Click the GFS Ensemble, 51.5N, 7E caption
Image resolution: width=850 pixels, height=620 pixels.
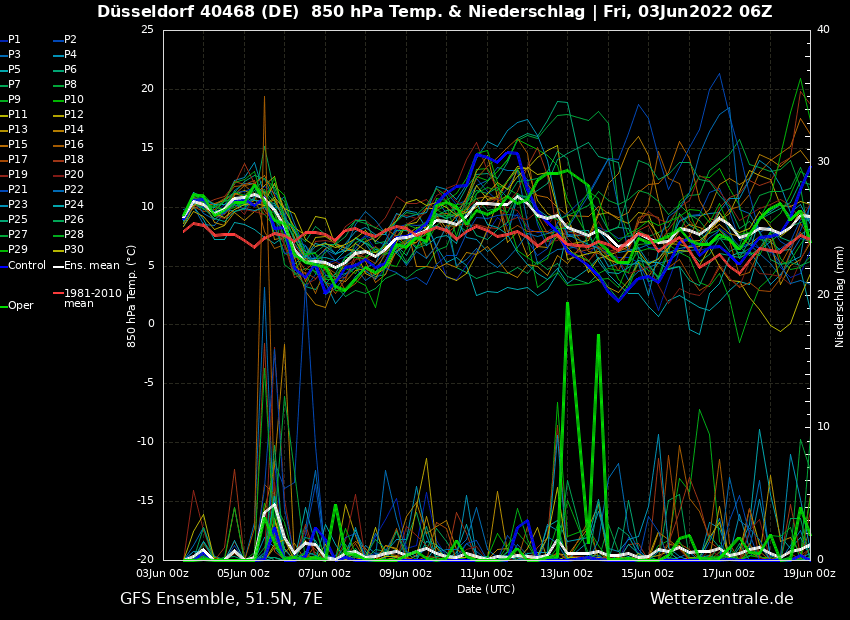pyautogui.click(x=221, y=599)
